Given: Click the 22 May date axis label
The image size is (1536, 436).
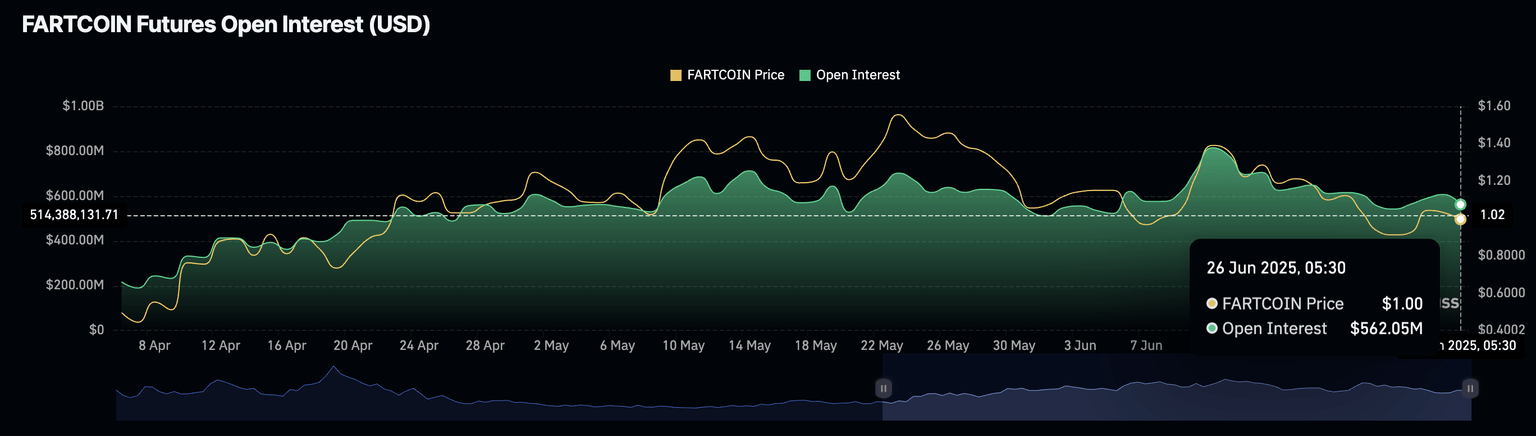Looking at the screenshot, I should (x=882, y=346).
